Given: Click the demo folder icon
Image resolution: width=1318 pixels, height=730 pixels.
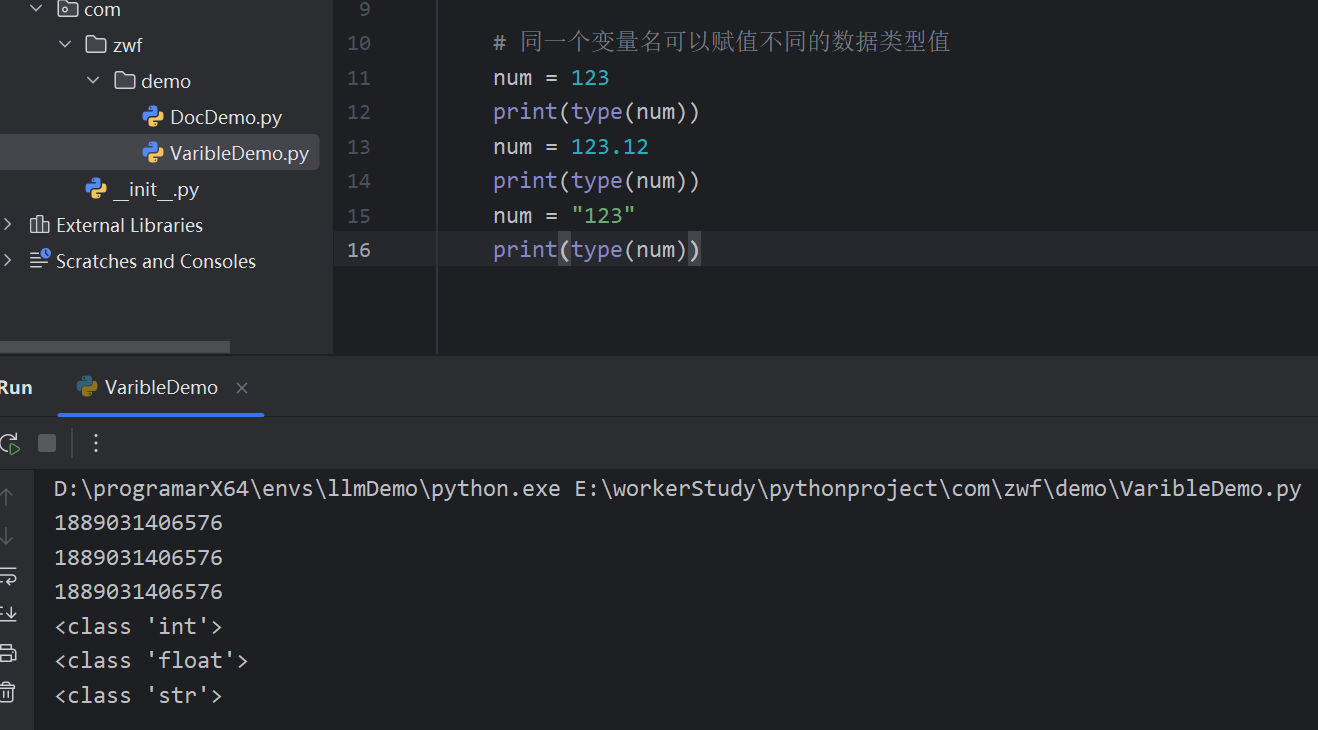Looking at the screenshot, I should click(125, 80).
